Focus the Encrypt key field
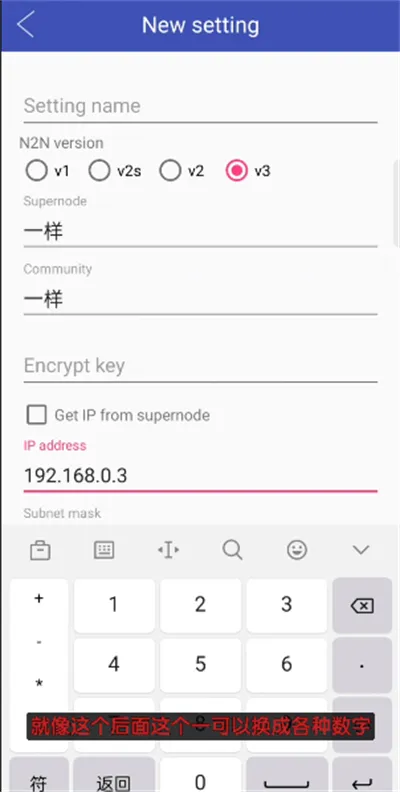 [x=201, y=366]
